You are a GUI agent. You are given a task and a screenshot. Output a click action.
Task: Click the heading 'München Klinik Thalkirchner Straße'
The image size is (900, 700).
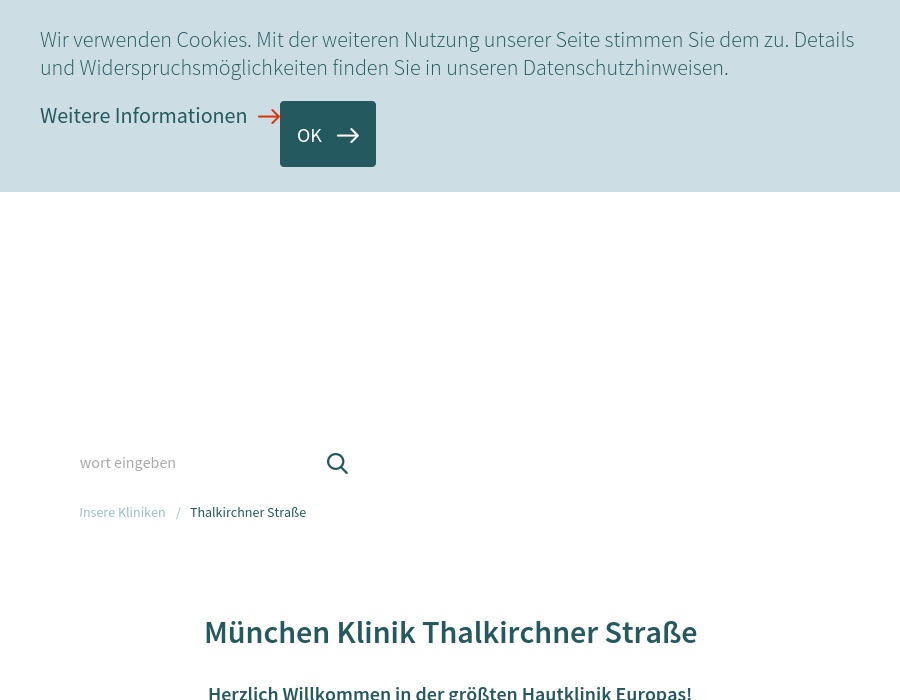[450, 632]
